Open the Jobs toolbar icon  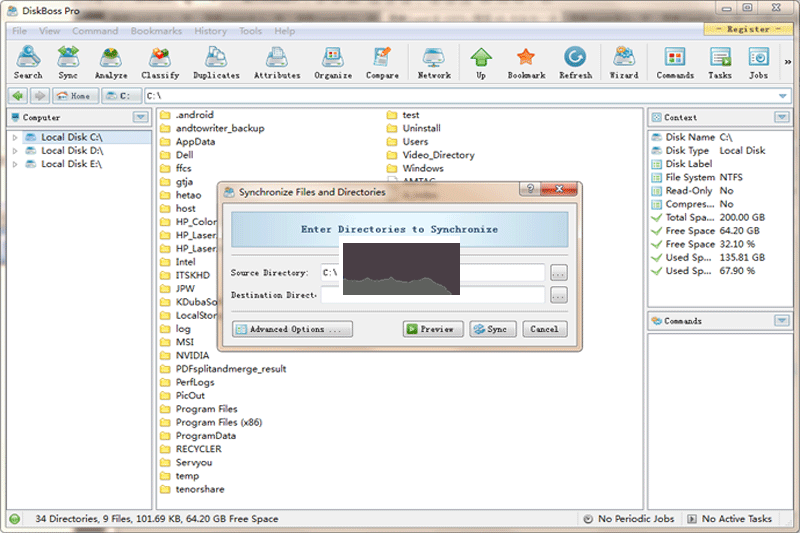pos(759,63)
